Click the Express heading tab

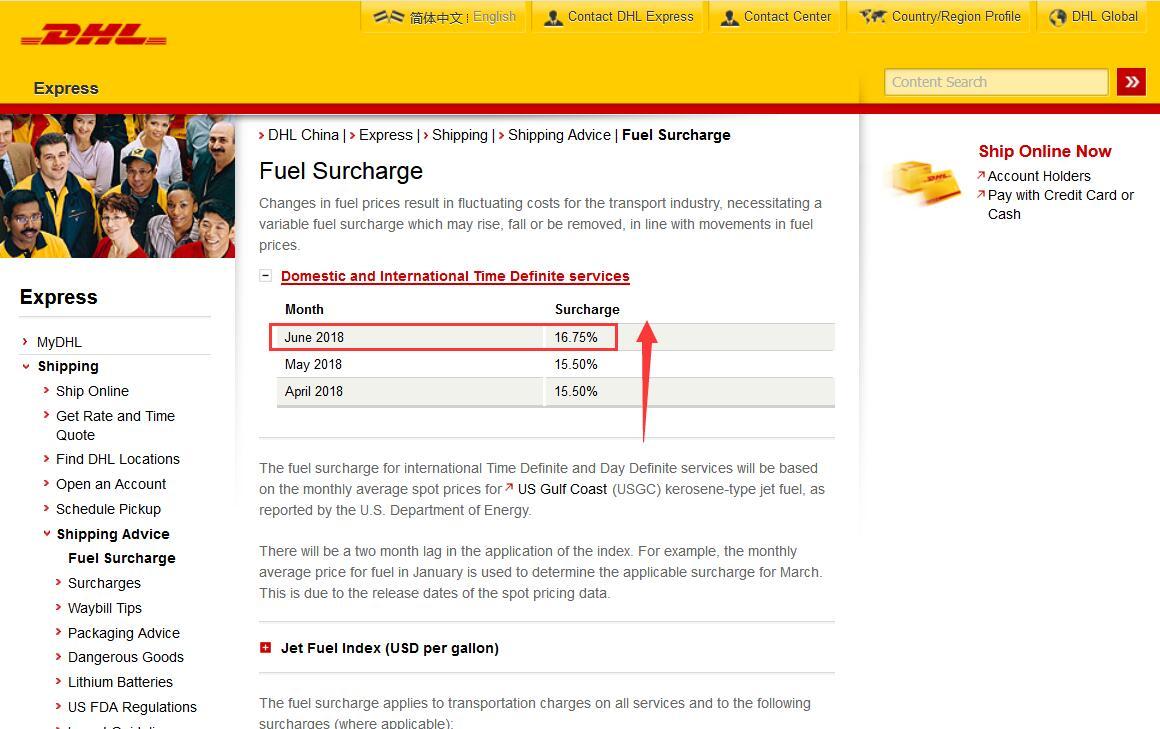pos(66,88)
